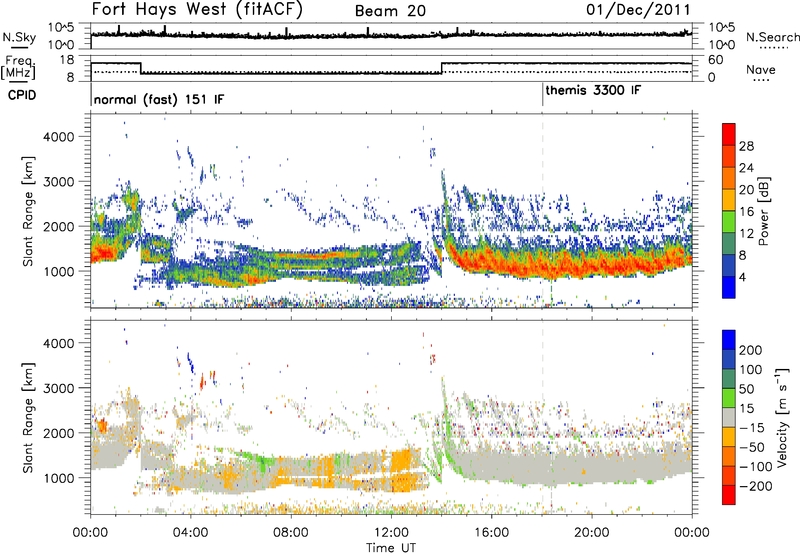Click the date '01/Dec/2011'
Screen dimensions: 800x554
[638, 10]
